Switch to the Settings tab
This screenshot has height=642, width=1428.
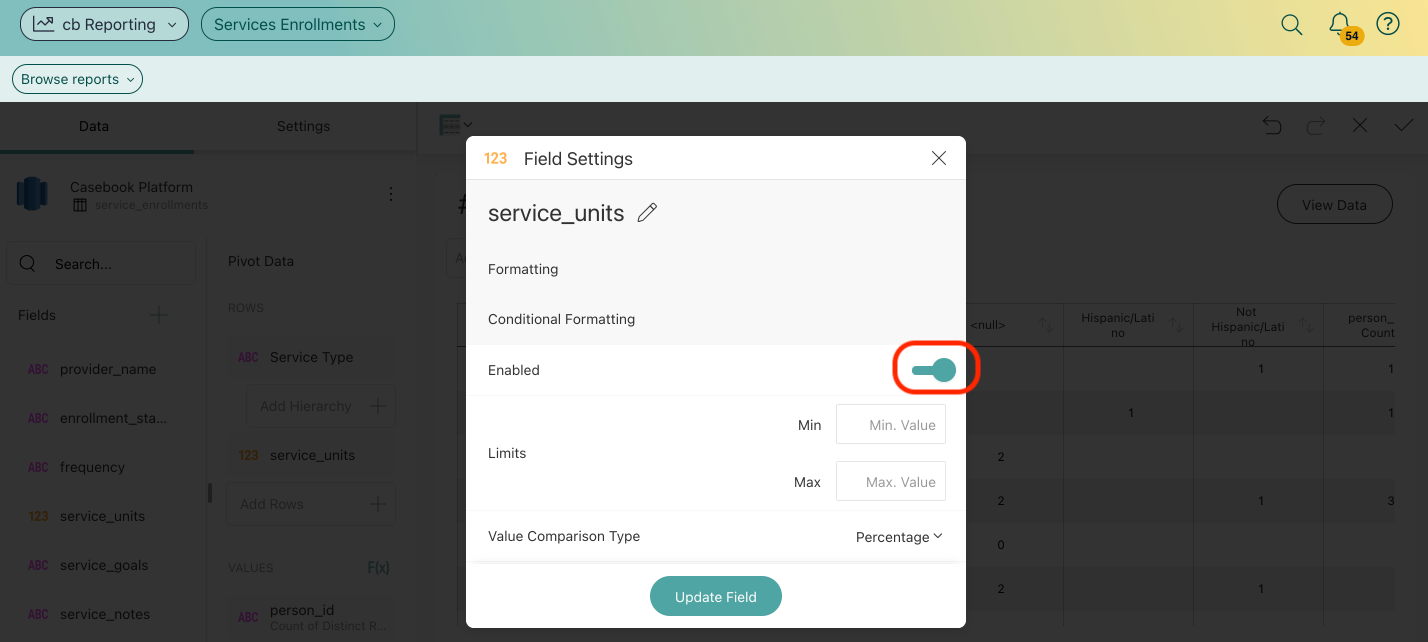[x=303, y=127]
